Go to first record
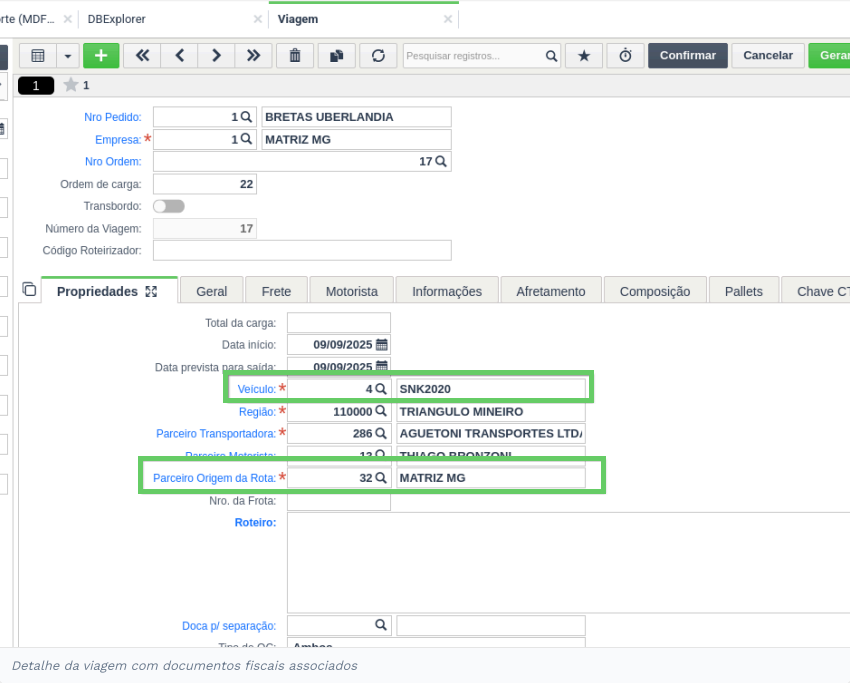The height and width of the screenshot is (683, 850). pos(142,56)
